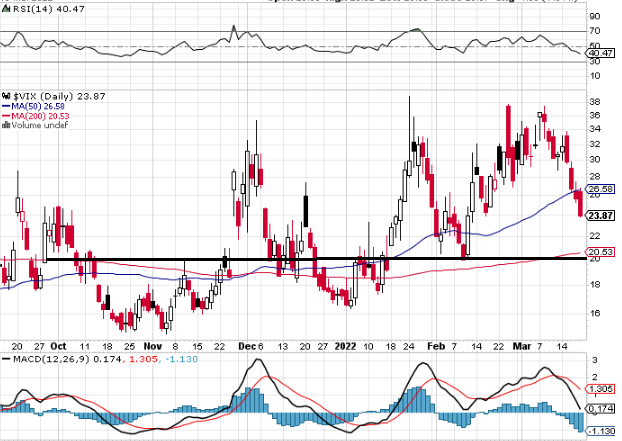Click the blue MA(50) legend line marker

click(x=6, y=106)
